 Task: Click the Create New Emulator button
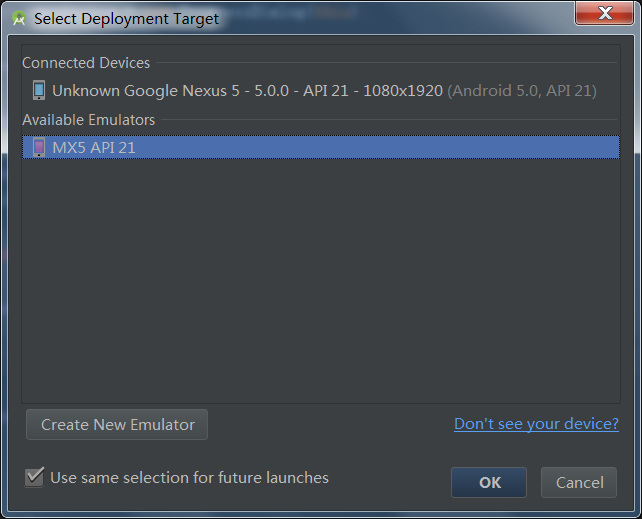(x=117, y=424)
